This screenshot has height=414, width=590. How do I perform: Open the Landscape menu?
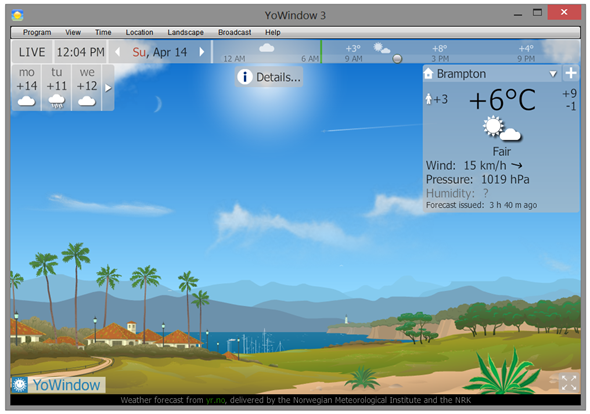186,32
